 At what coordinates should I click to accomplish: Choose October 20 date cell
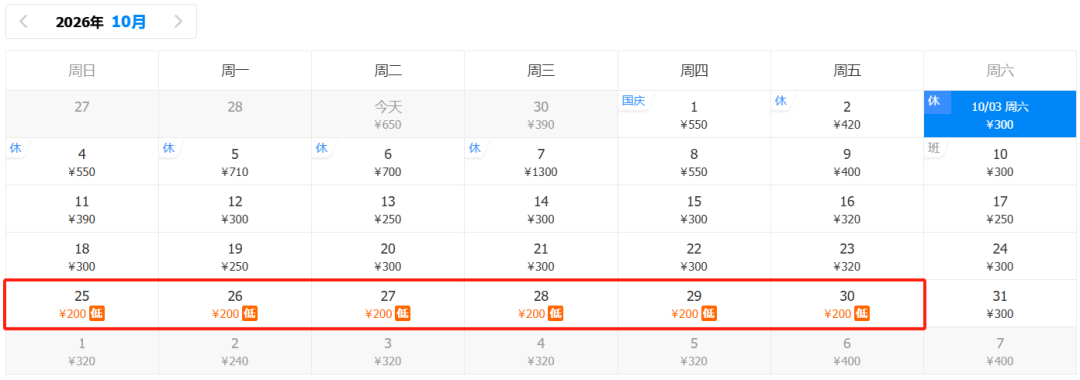point(388,257)
